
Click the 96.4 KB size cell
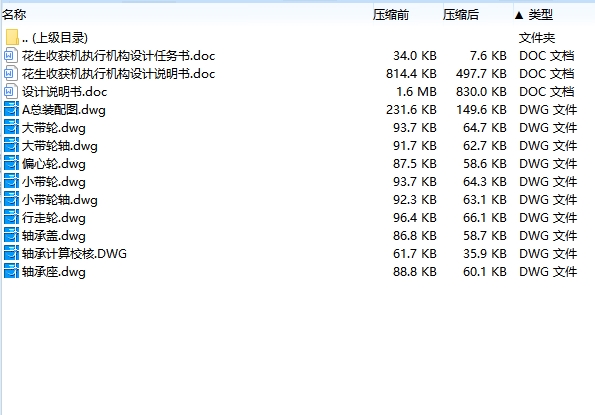click(x=415, y=218)
